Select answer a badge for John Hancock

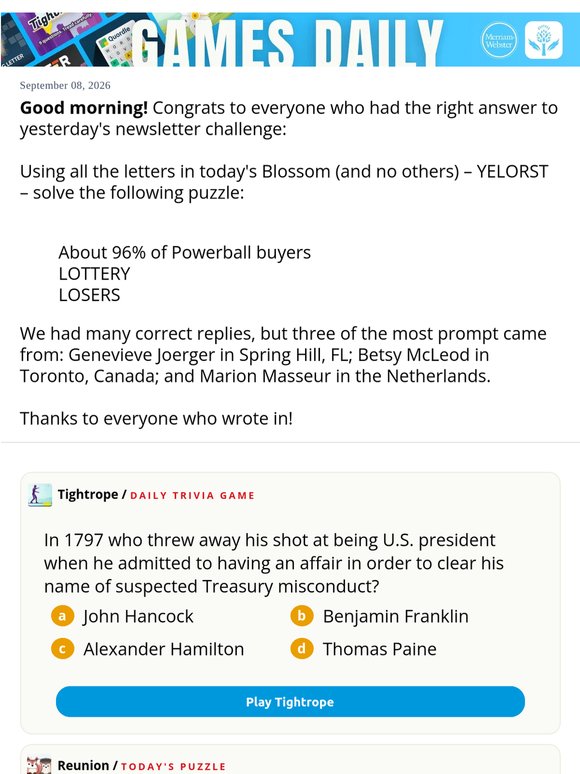pos(62,616)
